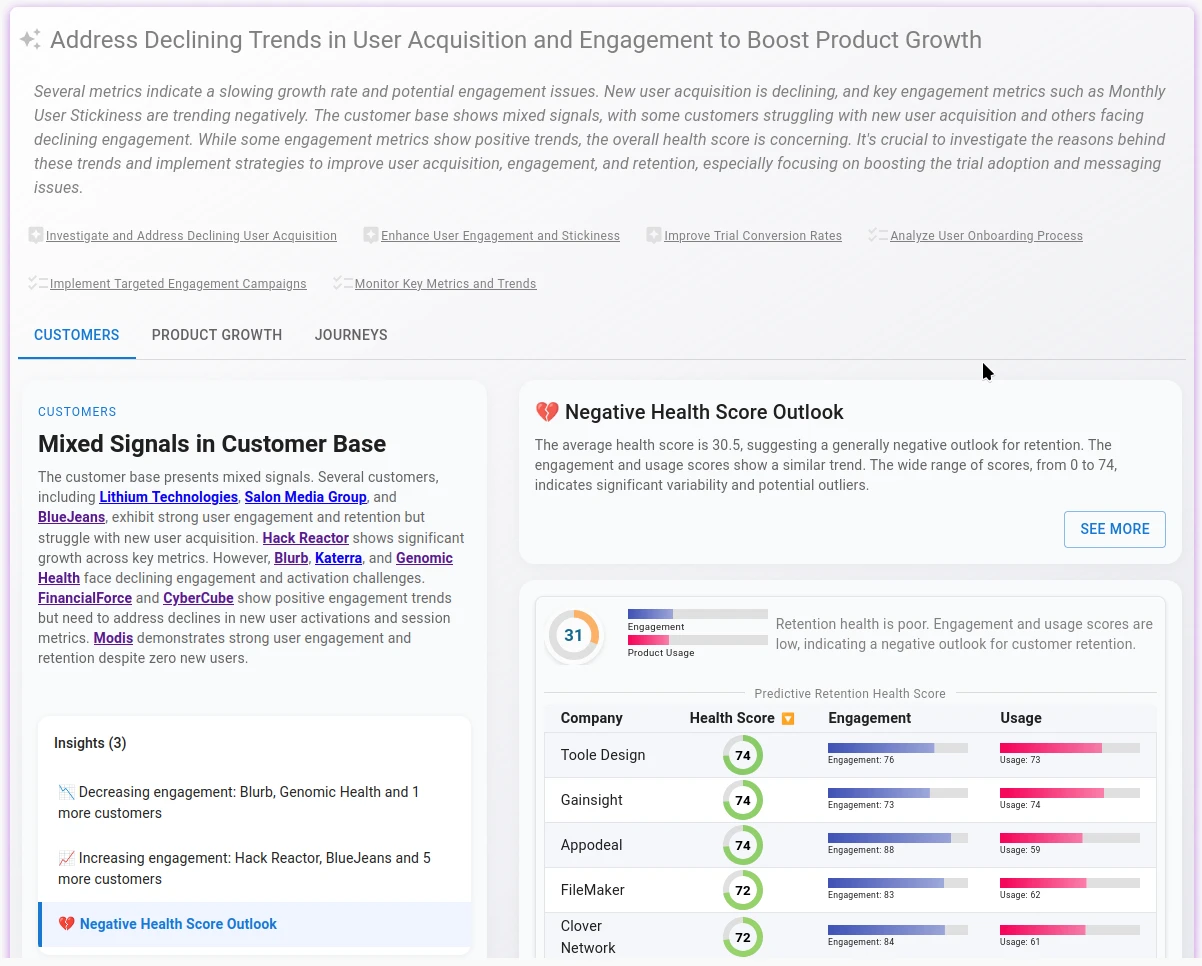Open the Hack Reactor customer link
This screenshot has width=1202, height=966.
(306, 538)
